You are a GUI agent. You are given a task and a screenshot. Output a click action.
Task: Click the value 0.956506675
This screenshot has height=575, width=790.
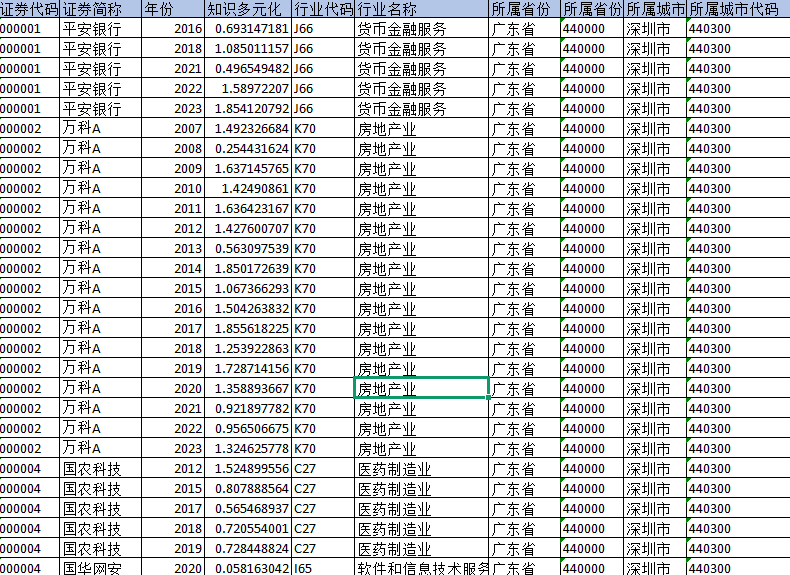[252, 428]
